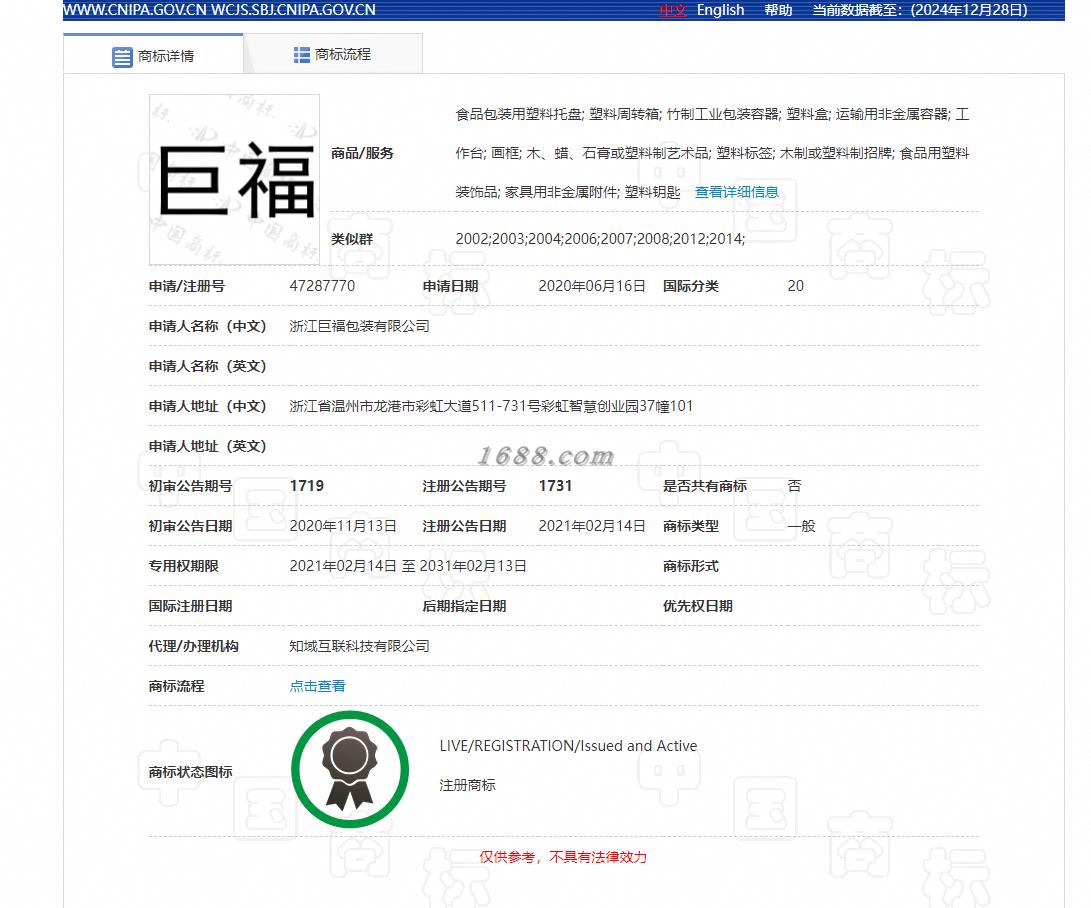
Task: Select the applicant address text
Action: coord(491,406)
